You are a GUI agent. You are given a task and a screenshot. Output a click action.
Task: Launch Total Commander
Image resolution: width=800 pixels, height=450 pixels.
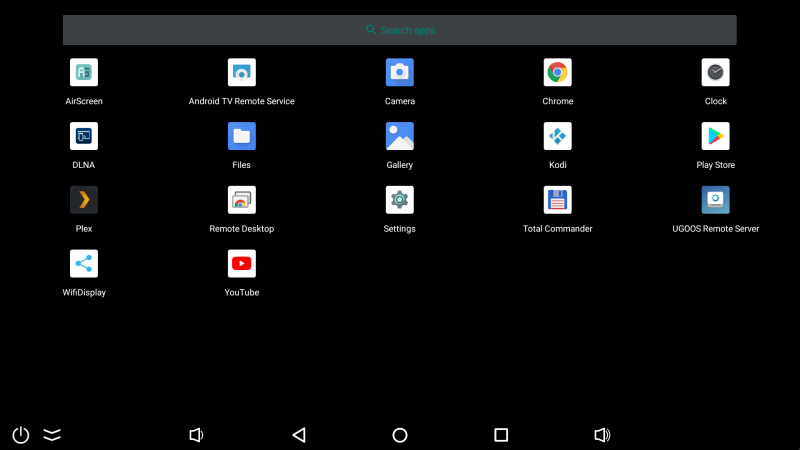tap(557, 200)
